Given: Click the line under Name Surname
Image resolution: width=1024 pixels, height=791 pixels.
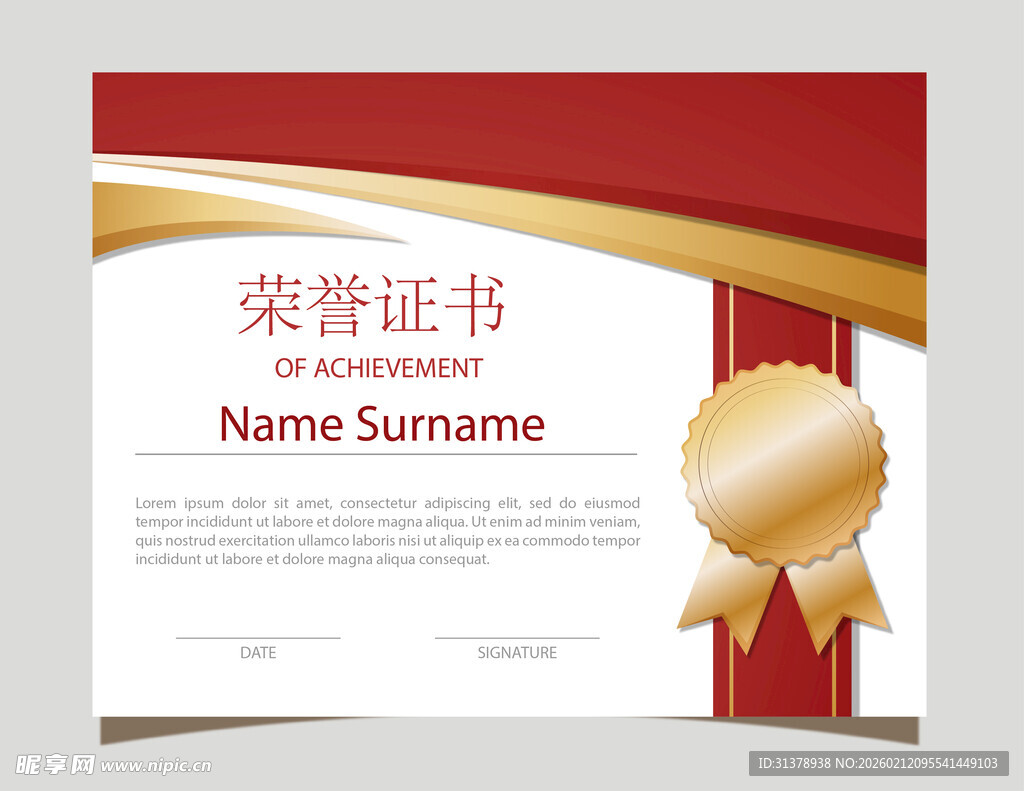Looking at the screenshot, I should [385, 454].
